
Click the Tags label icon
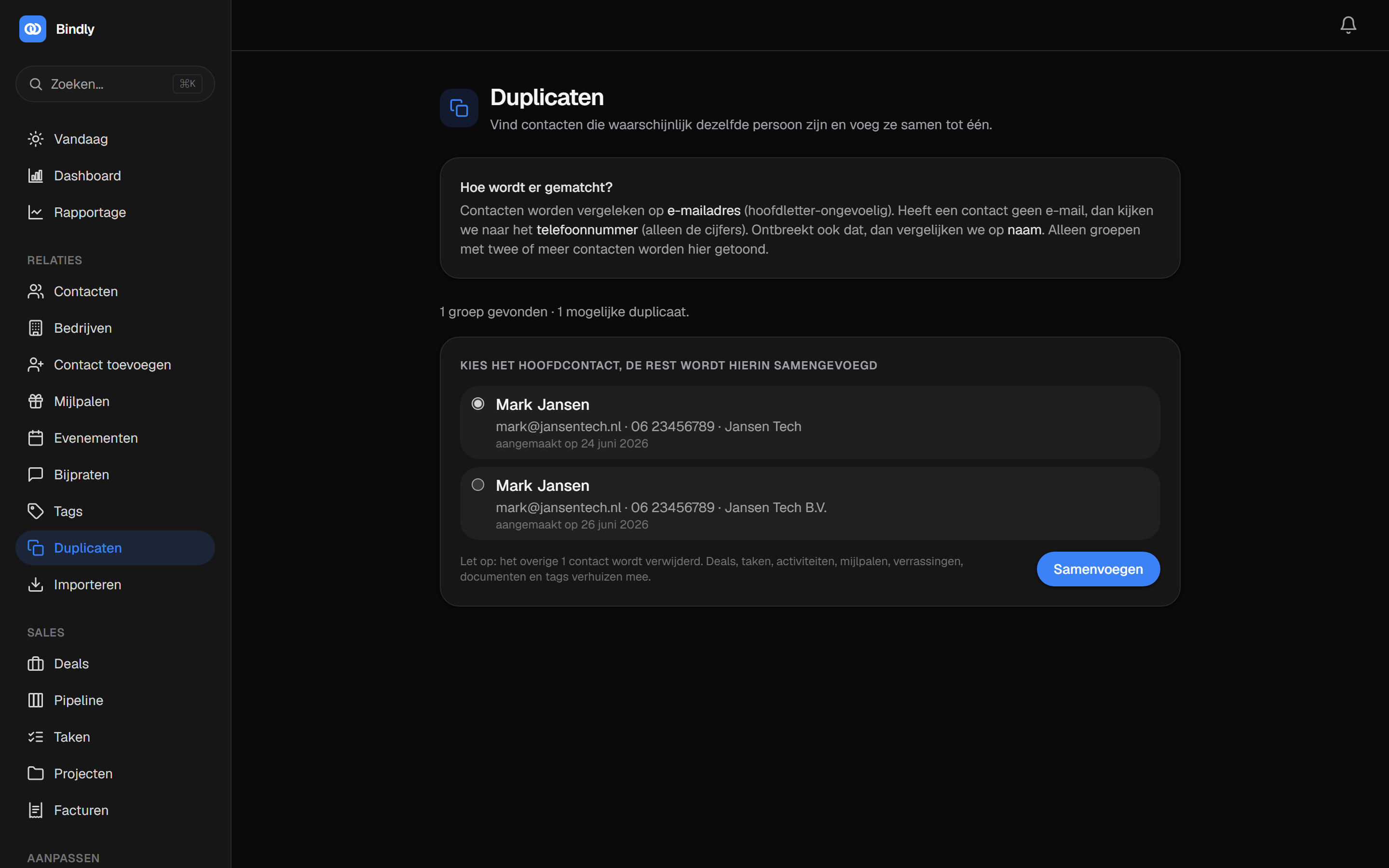(36, 512)
